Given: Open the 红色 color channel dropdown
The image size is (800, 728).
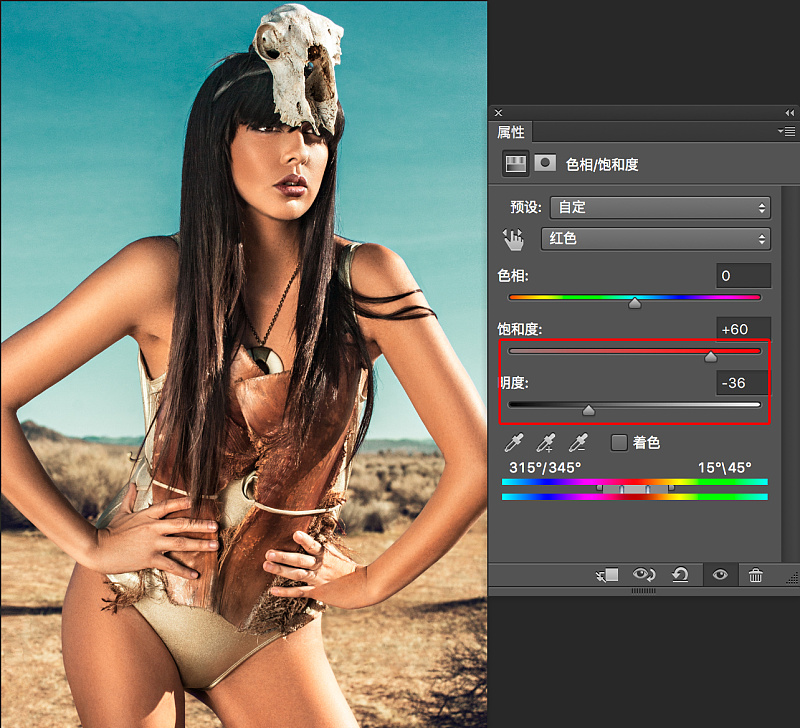Looking at the screenshot, I should 656,239.
